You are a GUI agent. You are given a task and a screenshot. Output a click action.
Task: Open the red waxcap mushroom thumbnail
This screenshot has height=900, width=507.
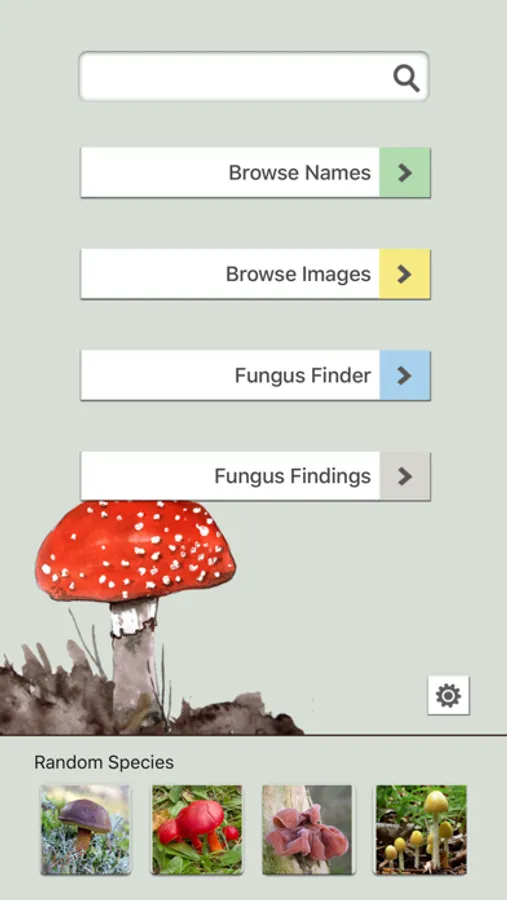pos(197,830)
